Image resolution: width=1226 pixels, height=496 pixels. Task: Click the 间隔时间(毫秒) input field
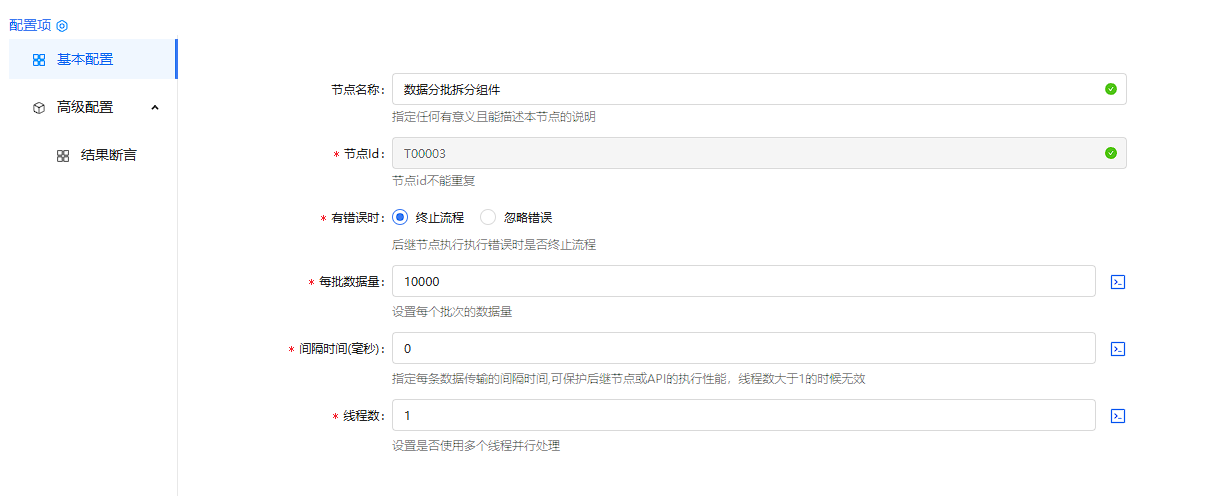740,349
